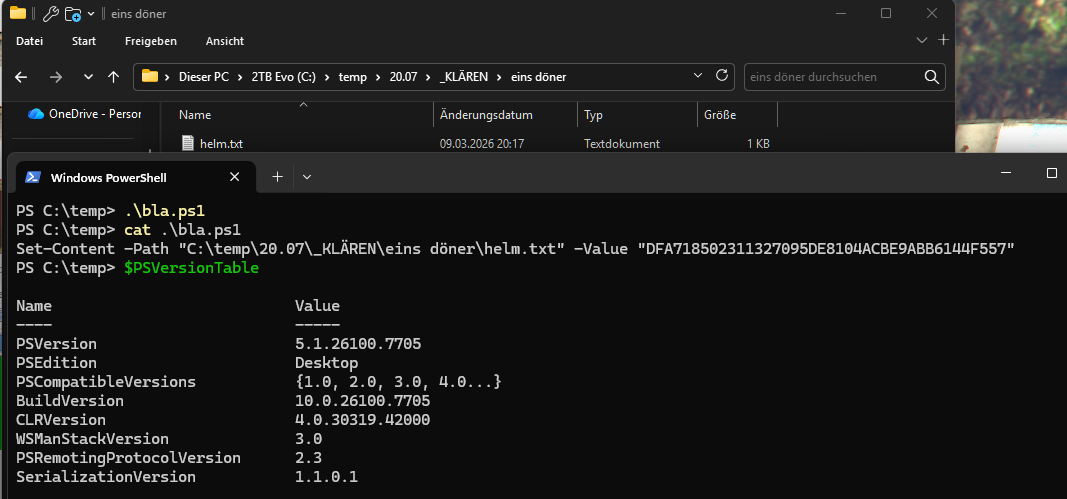Expand the quick access toolbar customize arrow
1067x499 pixels.
point(91,14)
